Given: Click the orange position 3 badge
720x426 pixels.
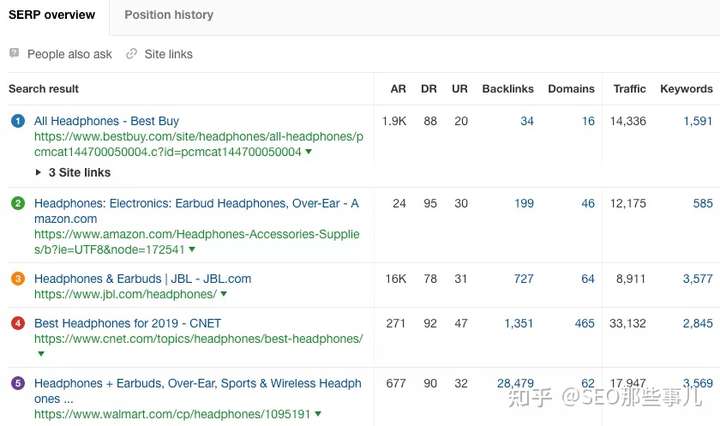Looking at the screenshot, I should 18,279.
